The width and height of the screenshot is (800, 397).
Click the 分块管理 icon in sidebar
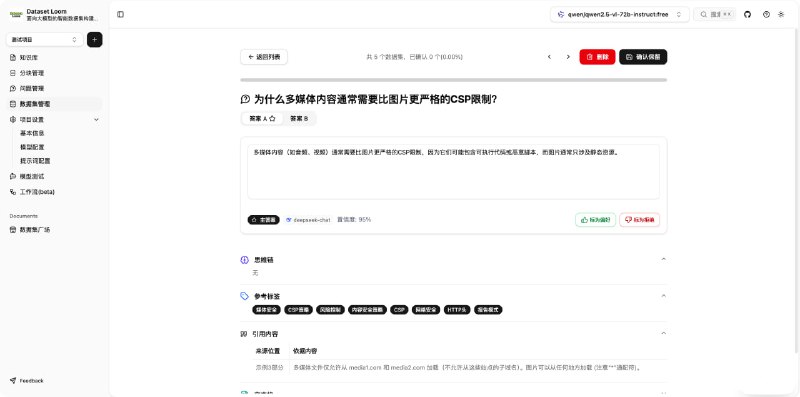[x=13, y=73]
